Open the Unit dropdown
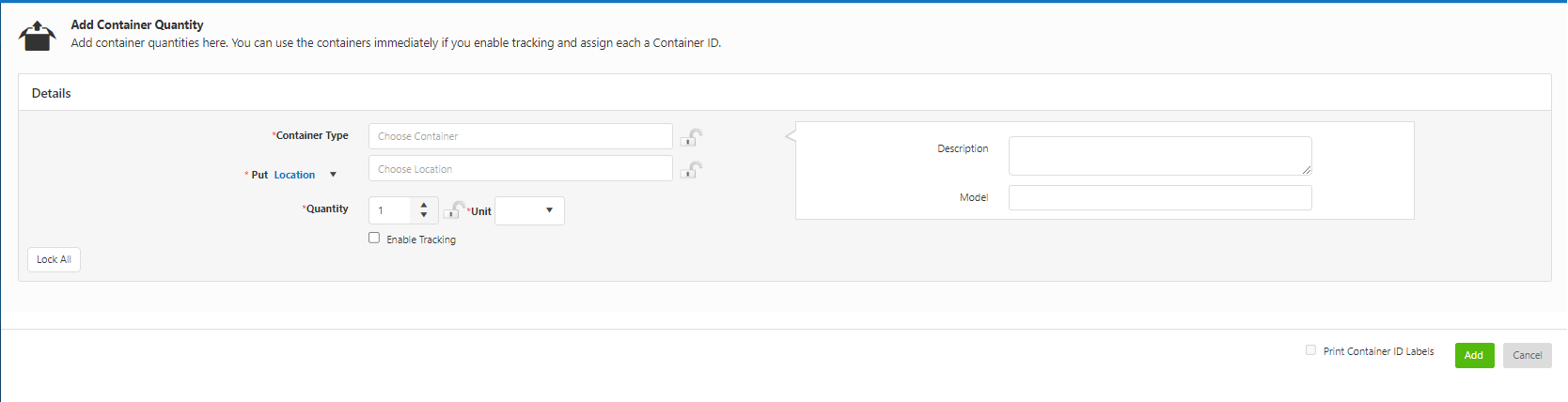 point(529,210)
